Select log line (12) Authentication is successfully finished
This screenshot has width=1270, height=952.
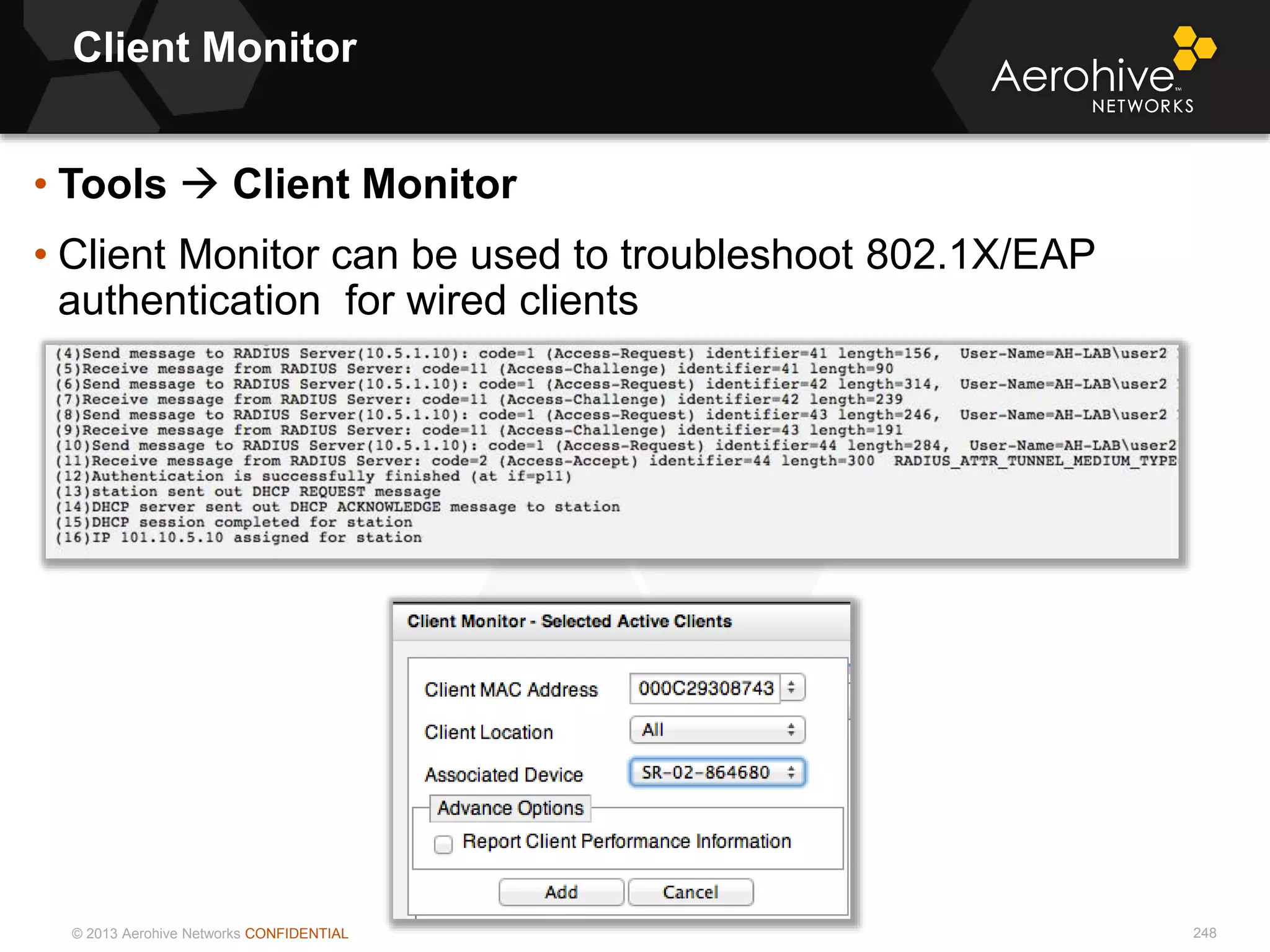point(313,476)
